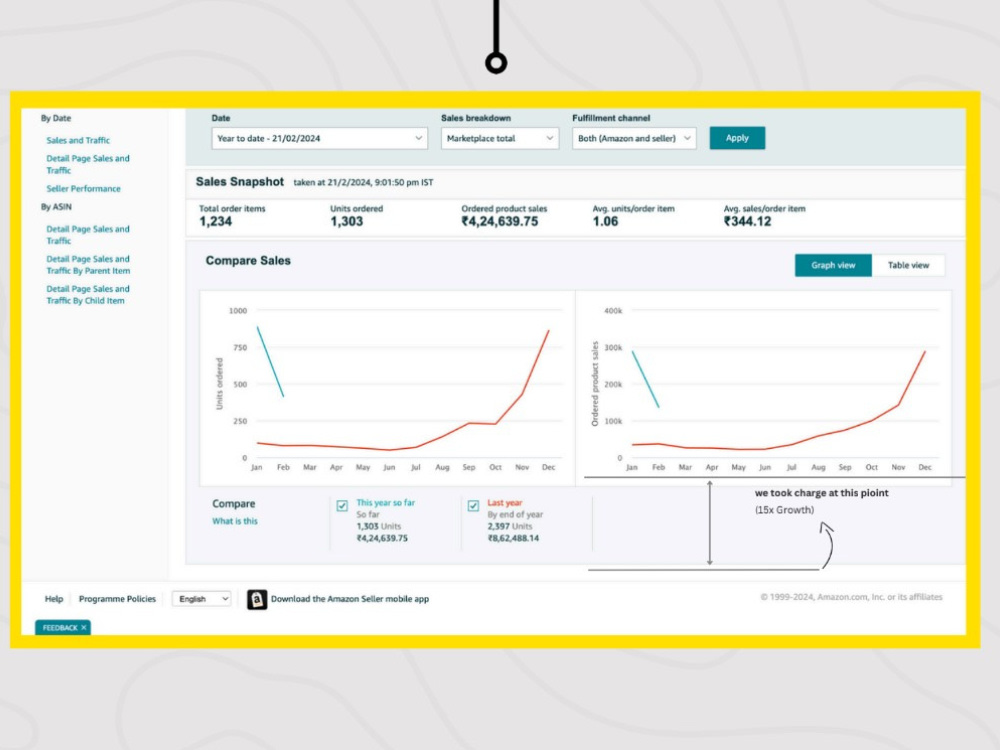Click the Units ordered value 1,303
Image resolution: width=1000 pixels, height=750 pixels.
coord(346,221)
